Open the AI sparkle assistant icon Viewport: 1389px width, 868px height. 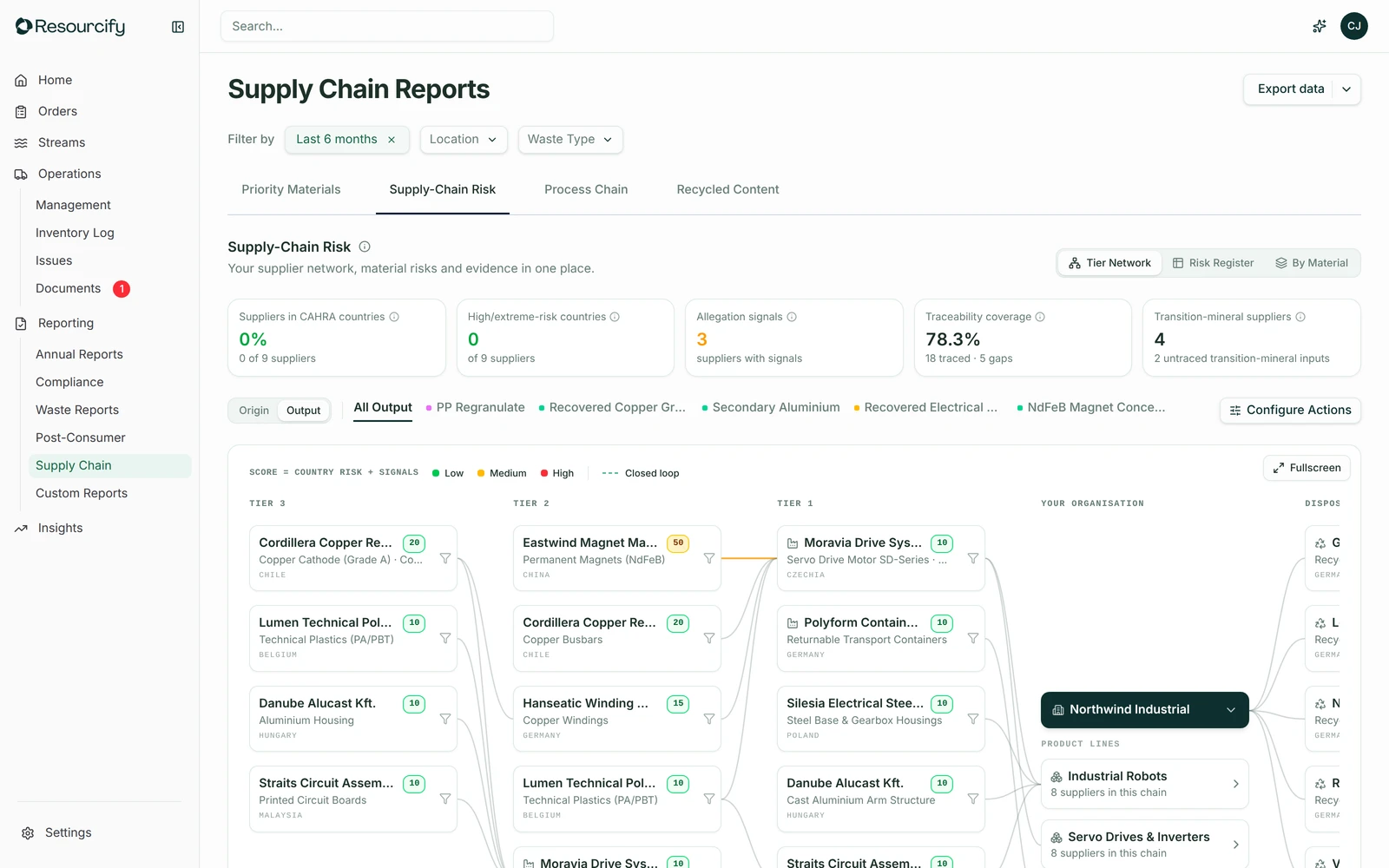[1319, 26]
